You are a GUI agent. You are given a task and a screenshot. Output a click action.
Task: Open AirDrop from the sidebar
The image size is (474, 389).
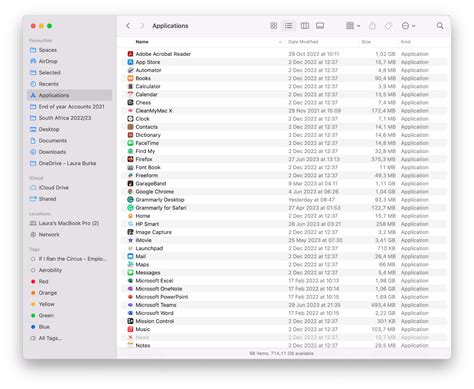point(69,61)
